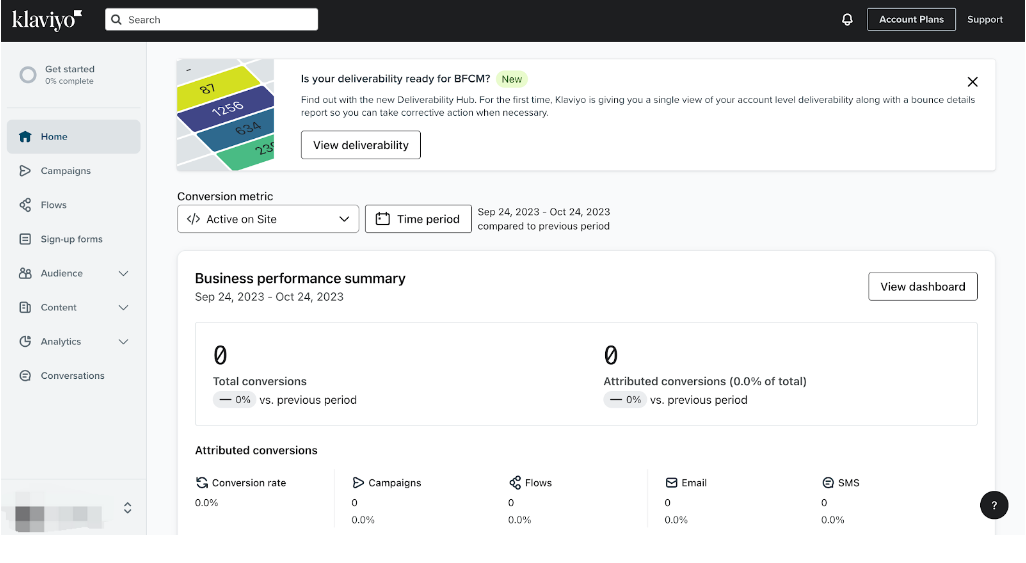Open Campaigns in sidebar
Image resolution: width=1026 pixels, height=563 pixels.
[x=73, y=171]
